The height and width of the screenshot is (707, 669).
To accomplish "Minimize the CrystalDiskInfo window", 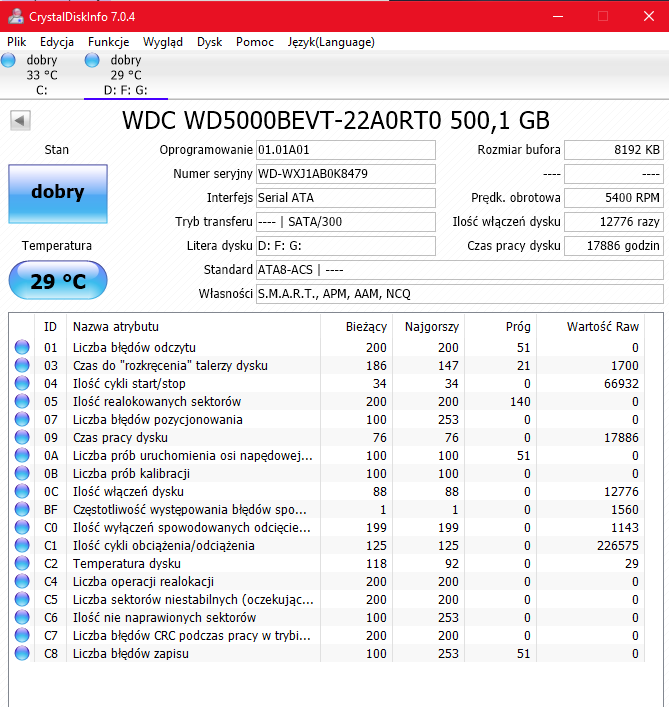I will (558, 17).
